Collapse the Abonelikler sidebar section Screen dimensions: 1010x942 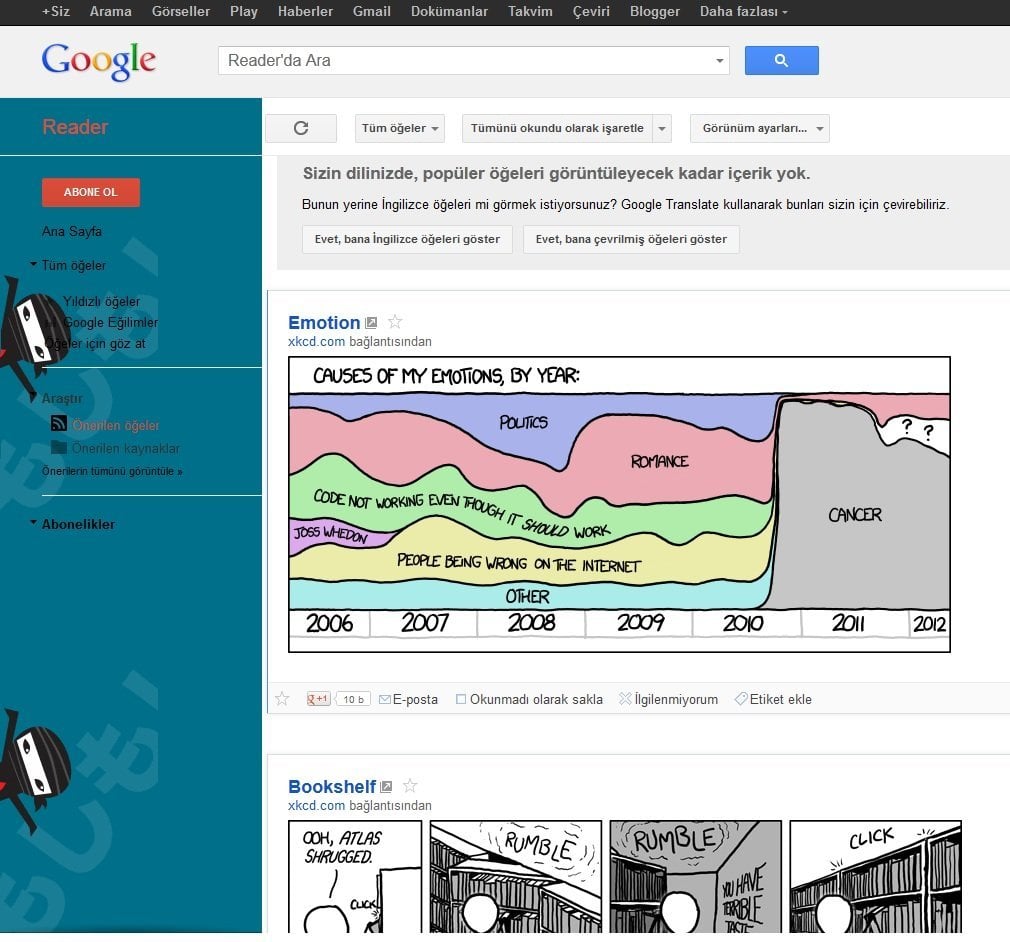pos(33,523)
